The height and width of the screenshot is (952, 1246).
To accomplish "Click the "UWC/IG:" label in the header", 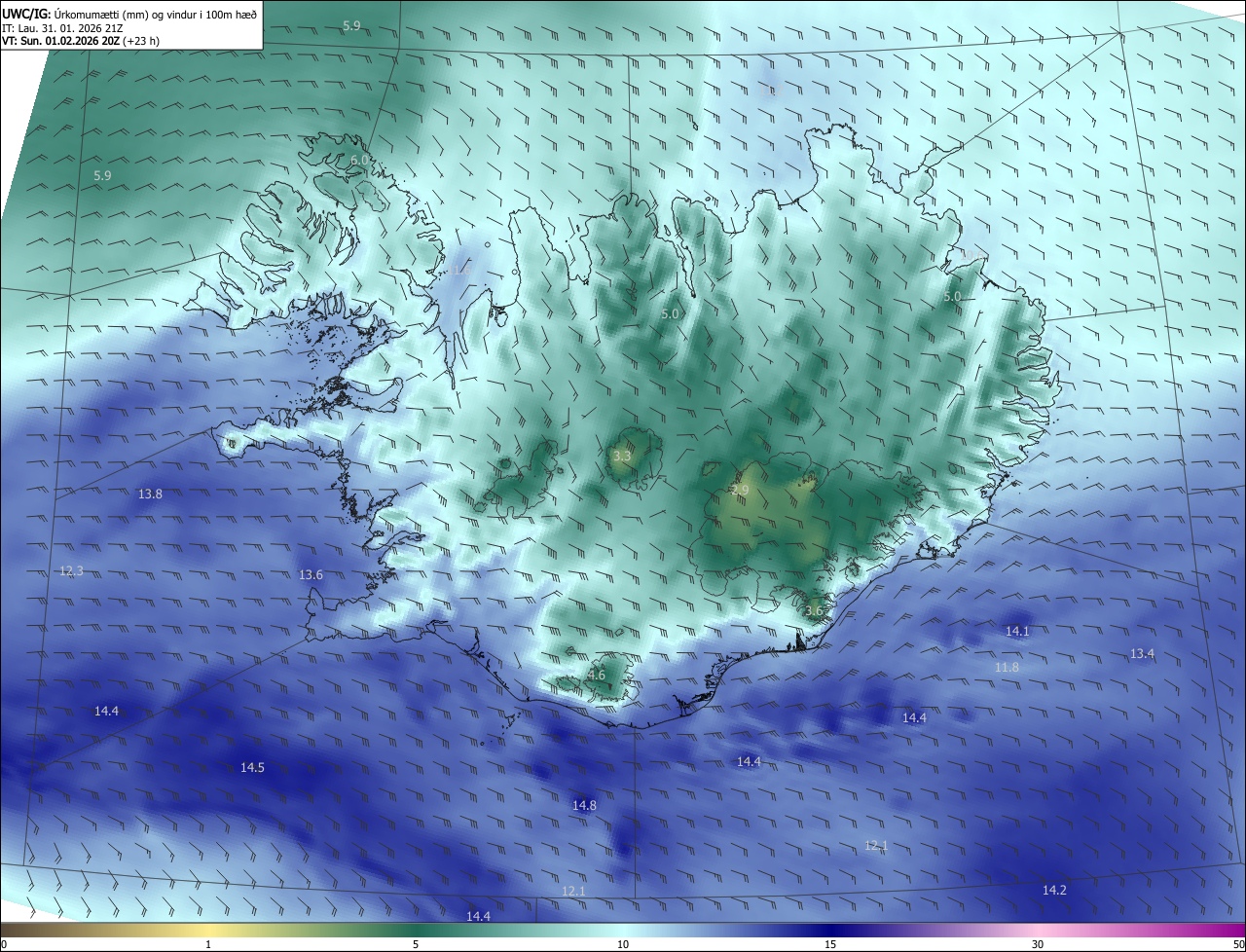I will [27, 13].
